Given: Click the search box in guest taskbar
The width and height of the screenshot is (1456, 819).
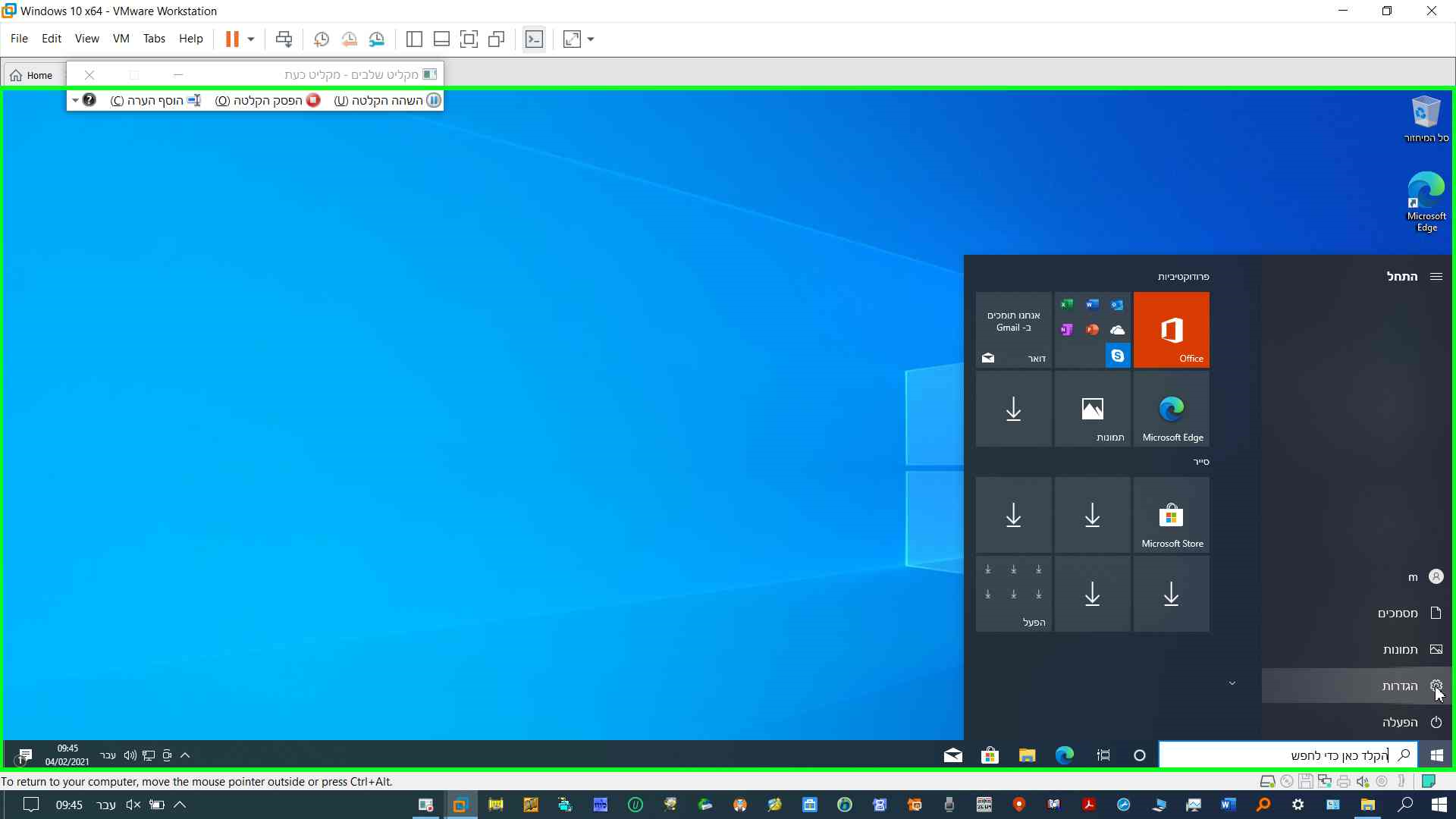Looking at the screenshot, I should click(x=1289, y=755).
